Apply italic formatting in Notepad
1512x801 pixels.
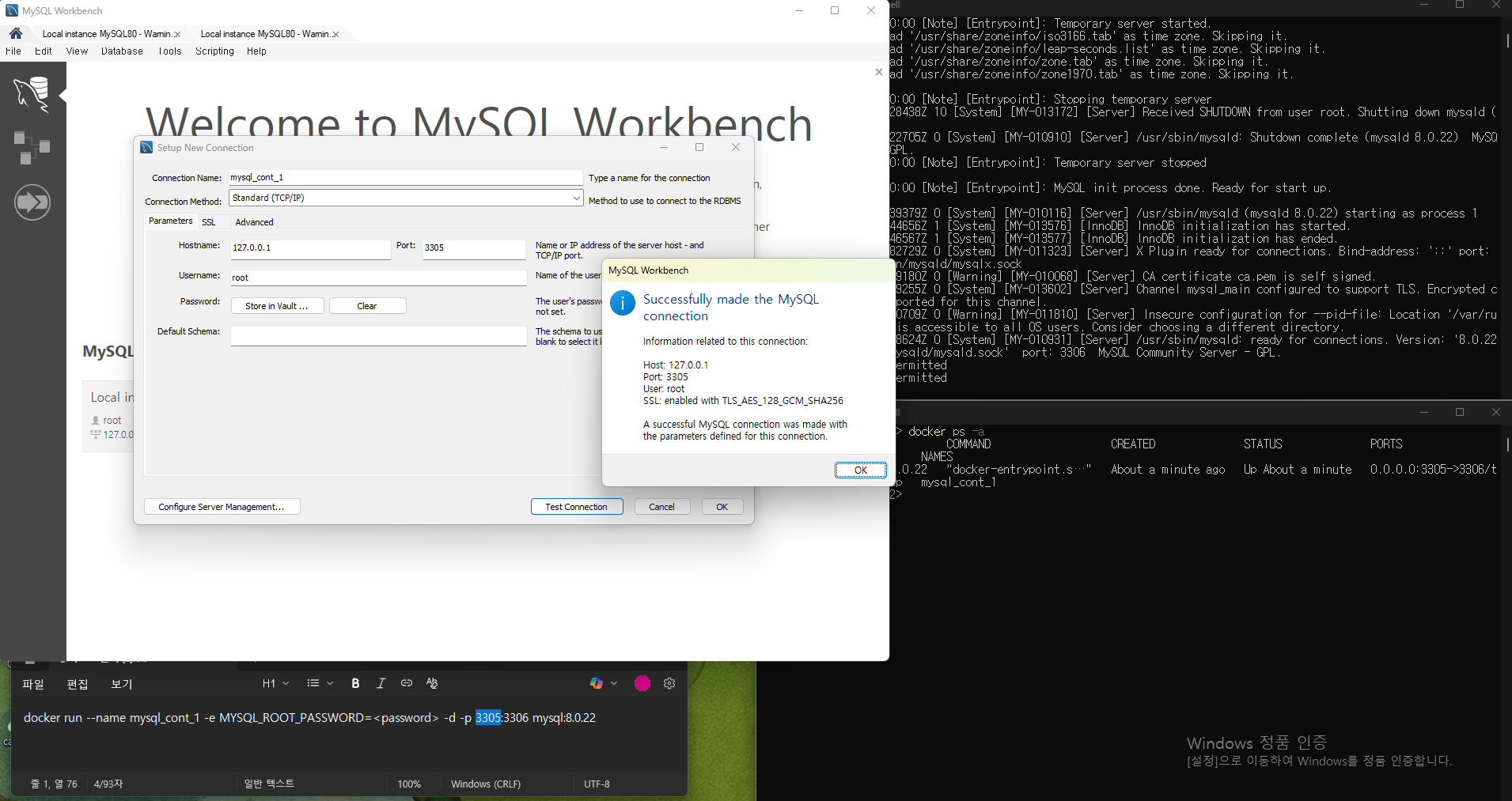pos(381,683)
